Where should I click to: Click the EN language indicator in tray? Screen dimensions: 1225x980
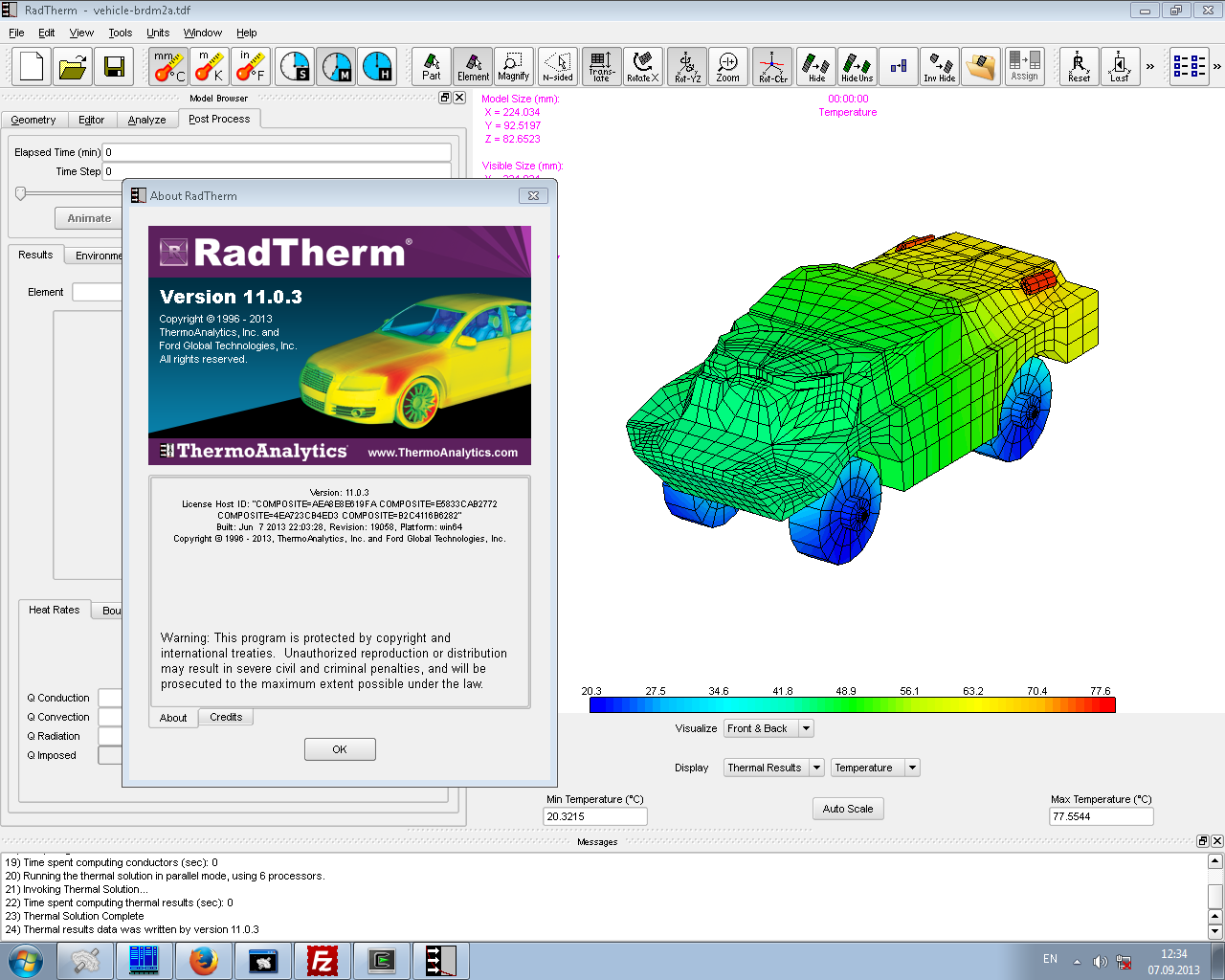tap(1050, 959)
